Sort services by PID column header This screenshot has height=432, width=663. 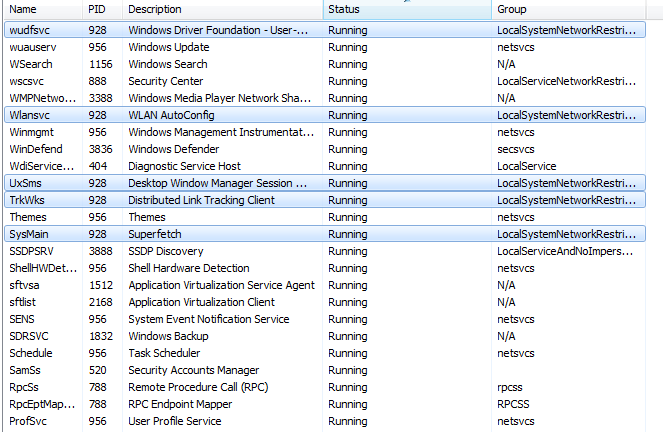tap(102, 9)
